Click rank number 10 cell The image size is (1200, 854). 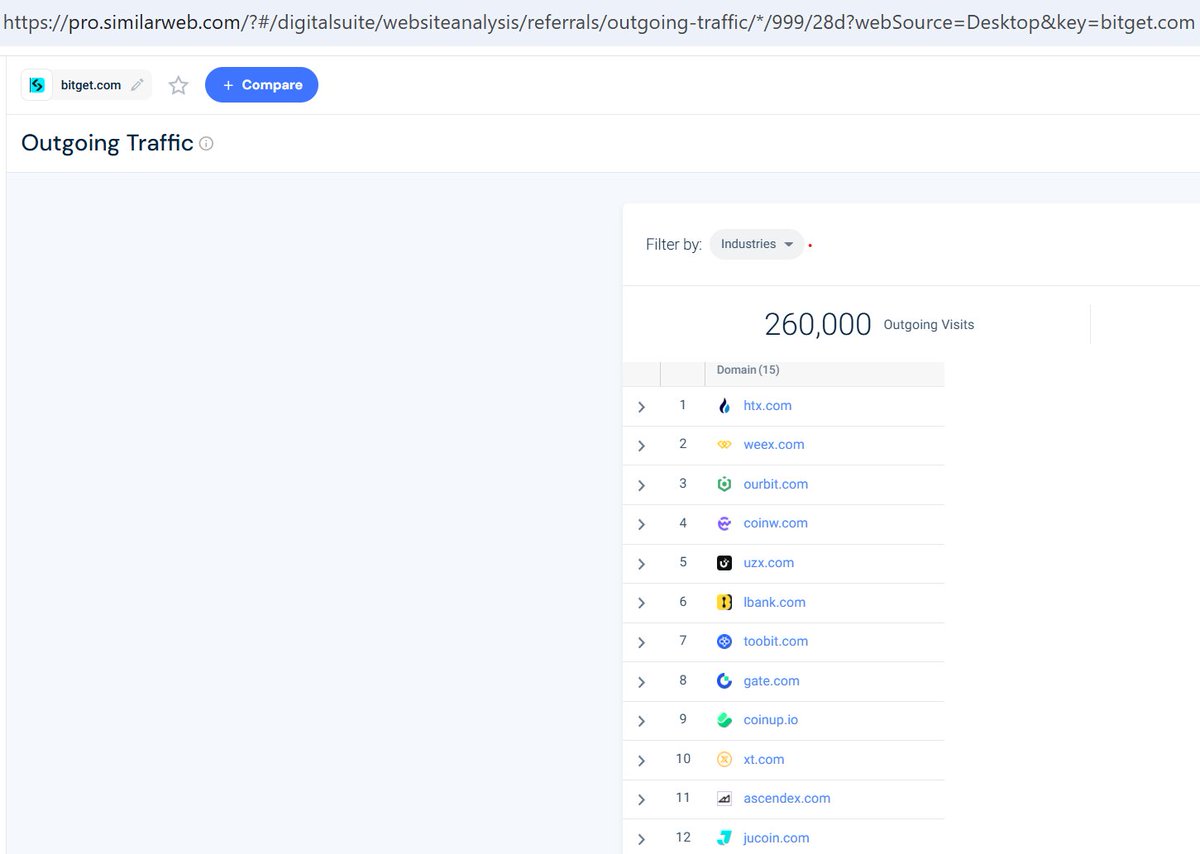click(x=683, y=758)
